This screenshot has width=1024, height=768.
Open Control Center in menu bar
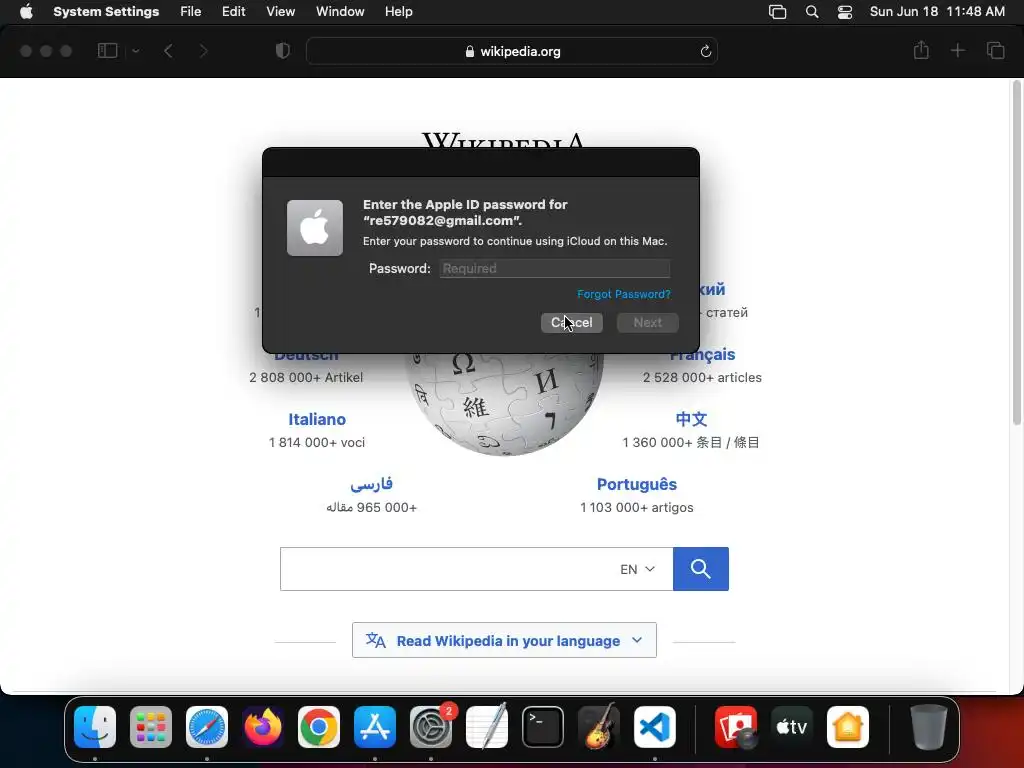click(844, 12)
